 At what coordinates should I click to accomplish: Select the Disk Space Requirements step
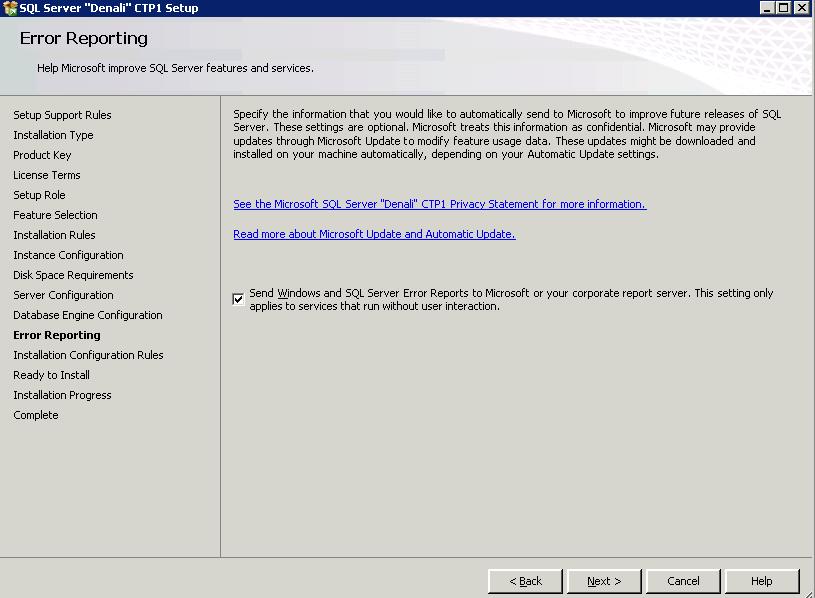coord(73,275)
